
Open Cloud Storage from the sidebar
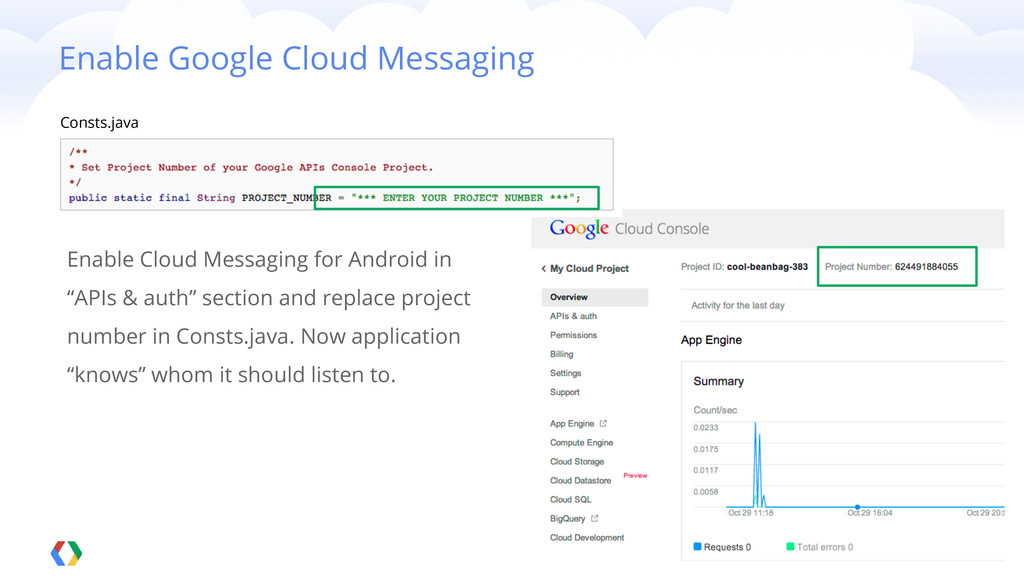577,461
